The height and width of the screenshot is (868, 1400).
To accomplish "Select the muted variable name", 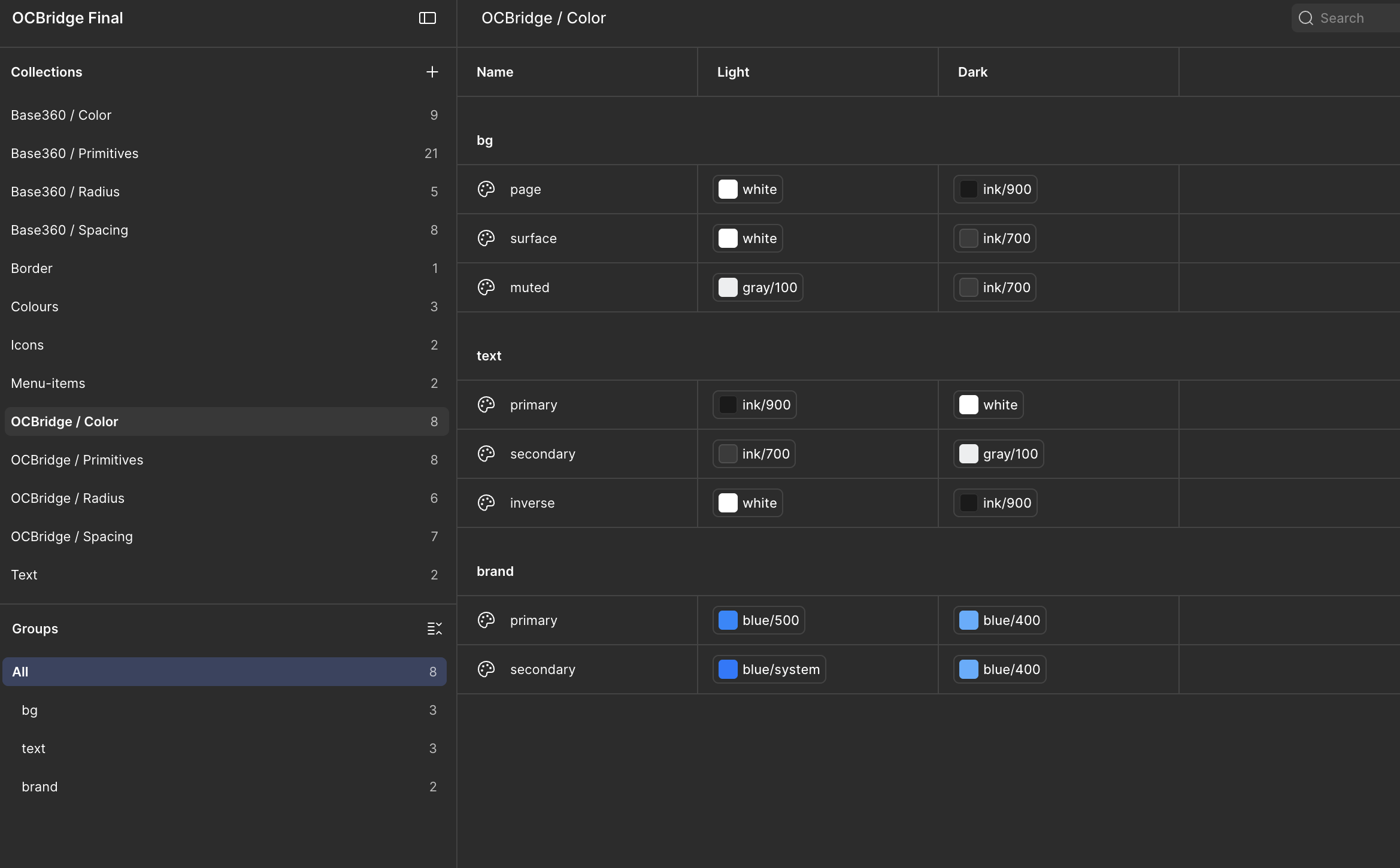I will click(529, 287).
